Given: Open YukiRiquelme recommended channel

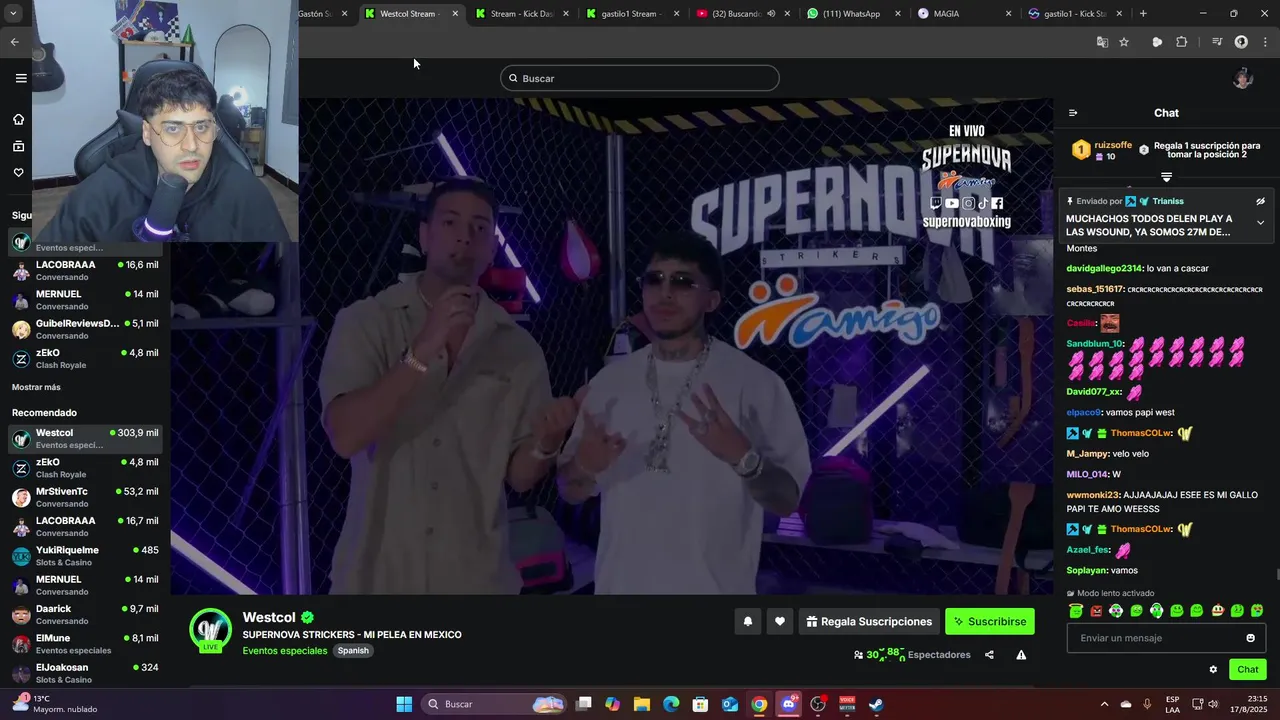Looking at the screenshot, I should point(85,555).
